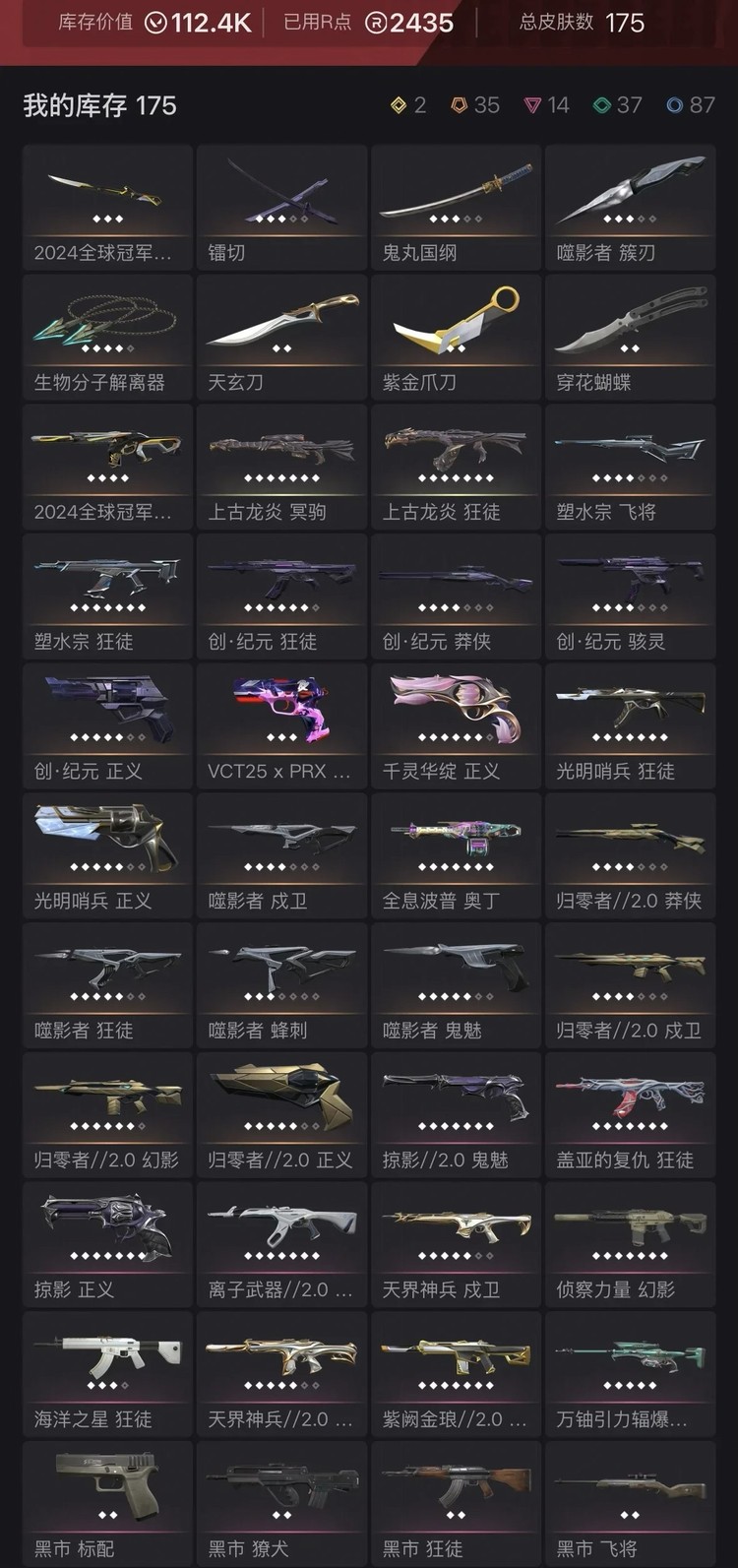
Task: Open the 鬼丸国纲 katana skin
Action: 457,207
